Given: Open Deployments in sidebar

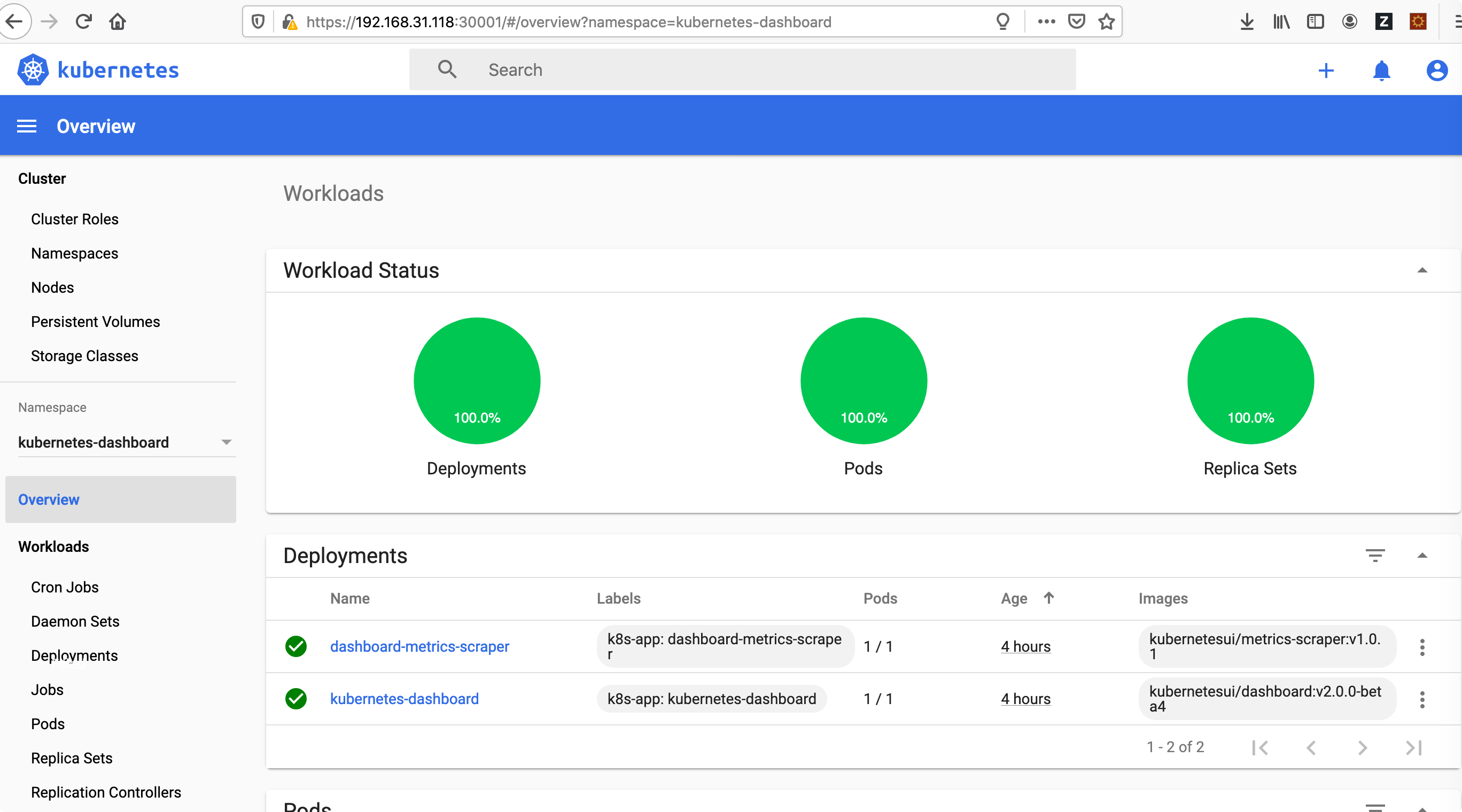Looking at the screenshot, I should pos(74,655).
